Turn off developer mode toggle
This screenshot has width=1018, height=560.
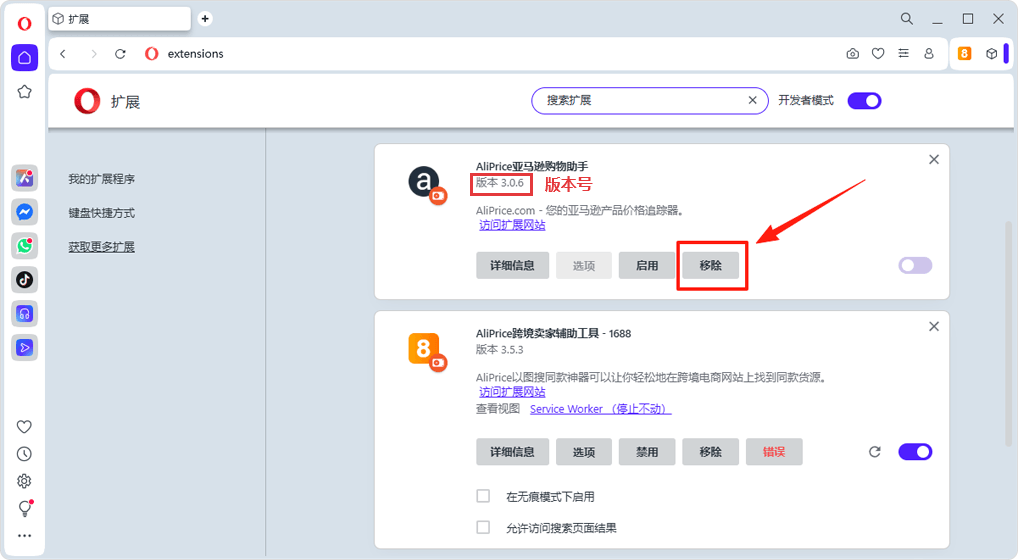point(864,101)
